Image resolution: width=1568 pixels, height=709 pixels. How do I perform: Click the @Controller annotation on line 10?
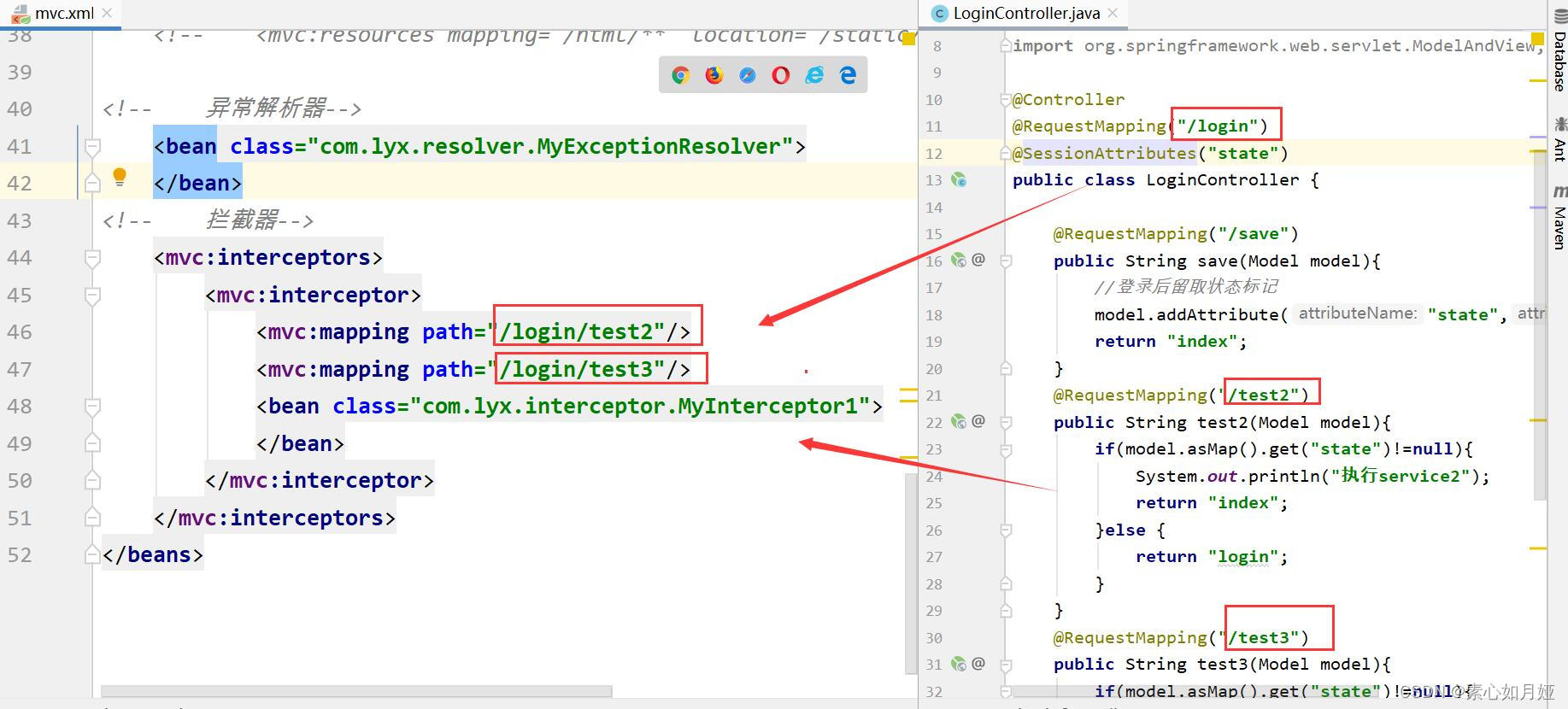tap(1068, 99)
